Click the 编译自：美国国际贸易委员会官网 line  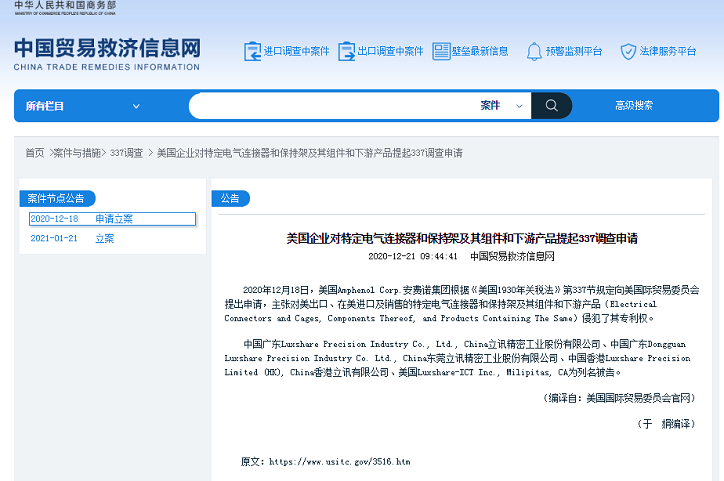[619, 398]
